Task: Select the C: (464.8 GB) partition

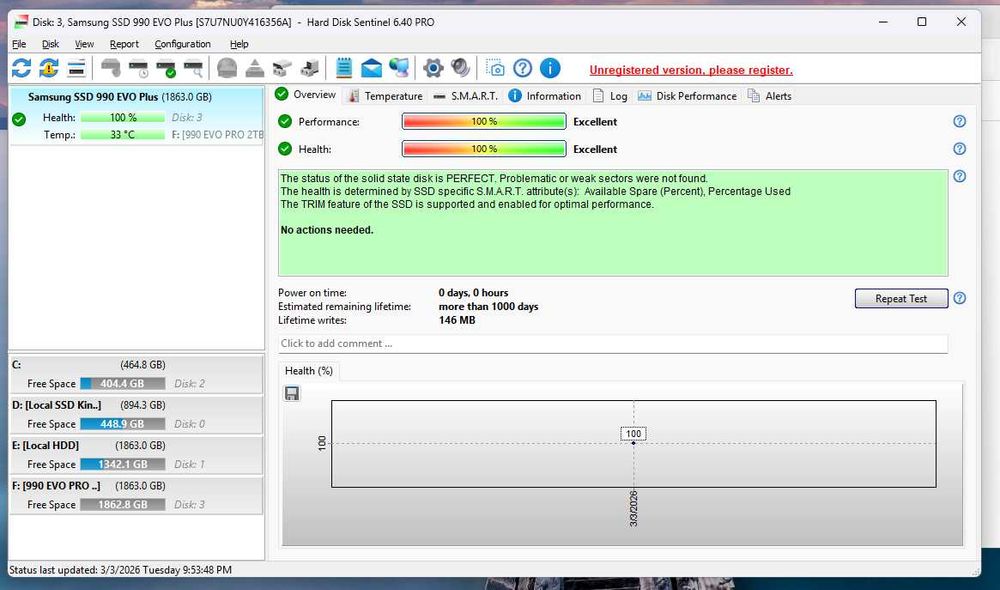Action: click(x=136, y=374)
